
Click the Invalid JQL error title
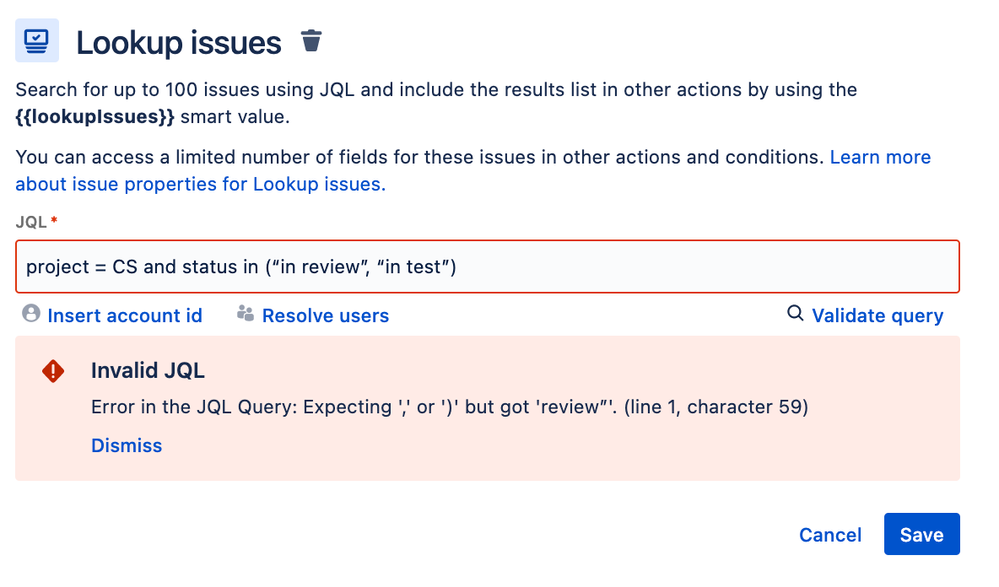(148, 370)
